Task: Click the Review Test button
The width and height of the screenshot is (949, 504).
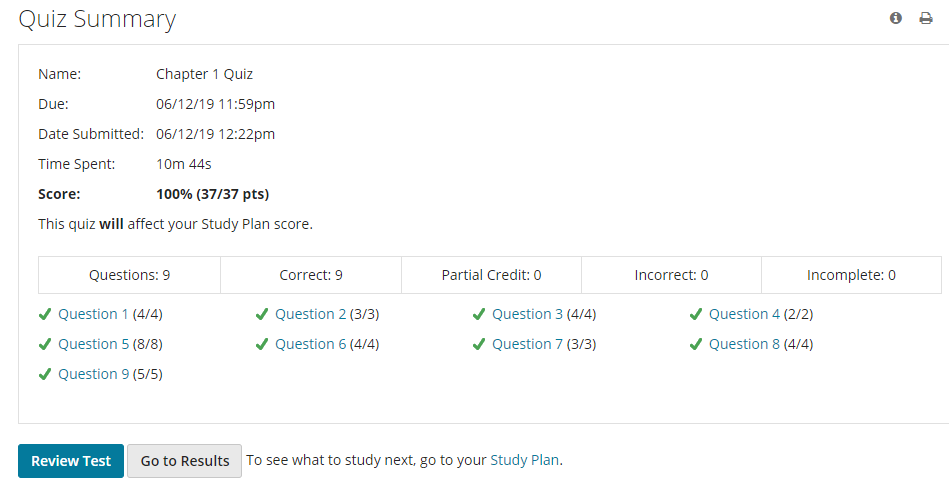Action: pos(71,461)
